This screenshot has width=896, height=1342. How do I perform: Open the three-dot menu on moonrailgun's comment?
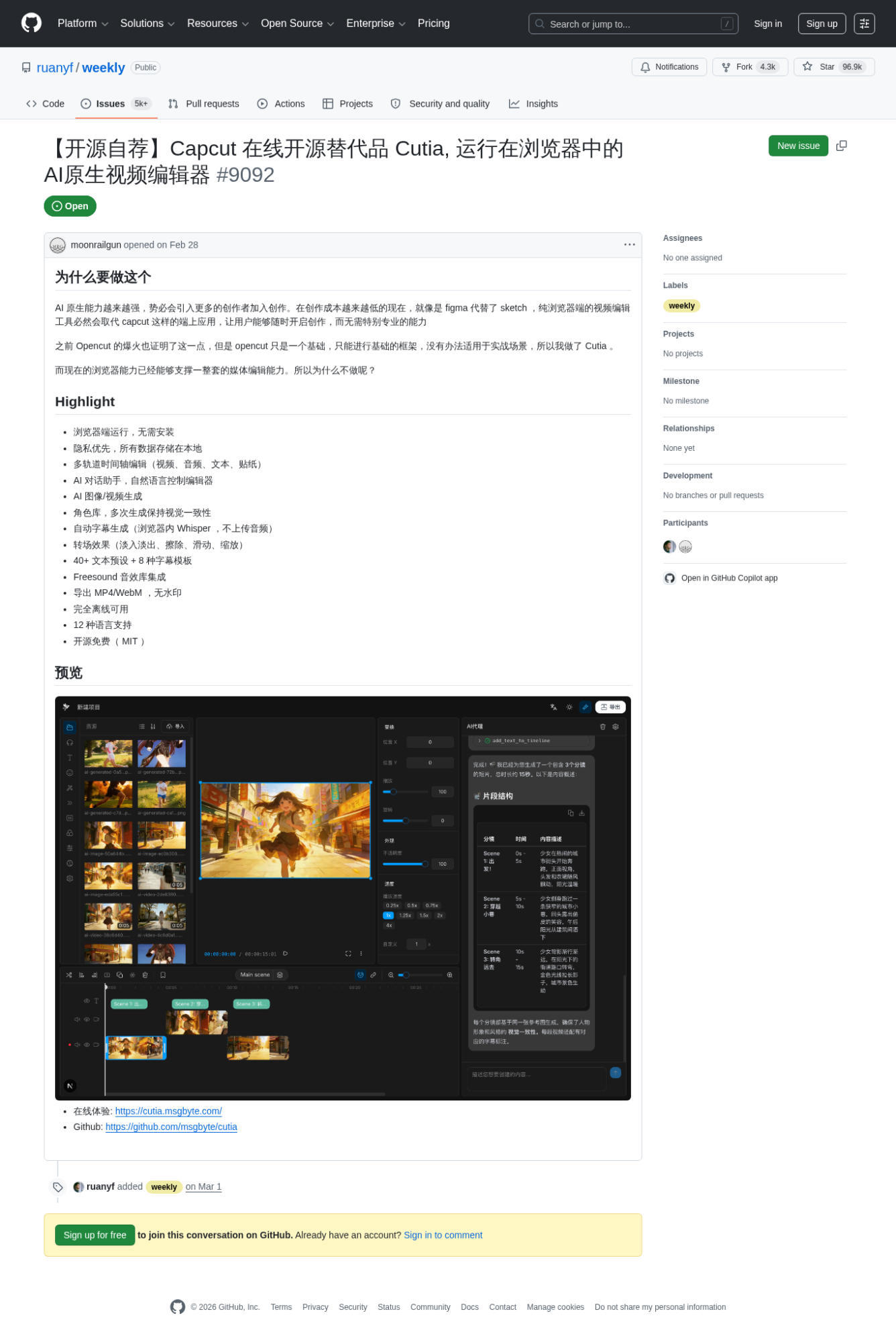629,244
